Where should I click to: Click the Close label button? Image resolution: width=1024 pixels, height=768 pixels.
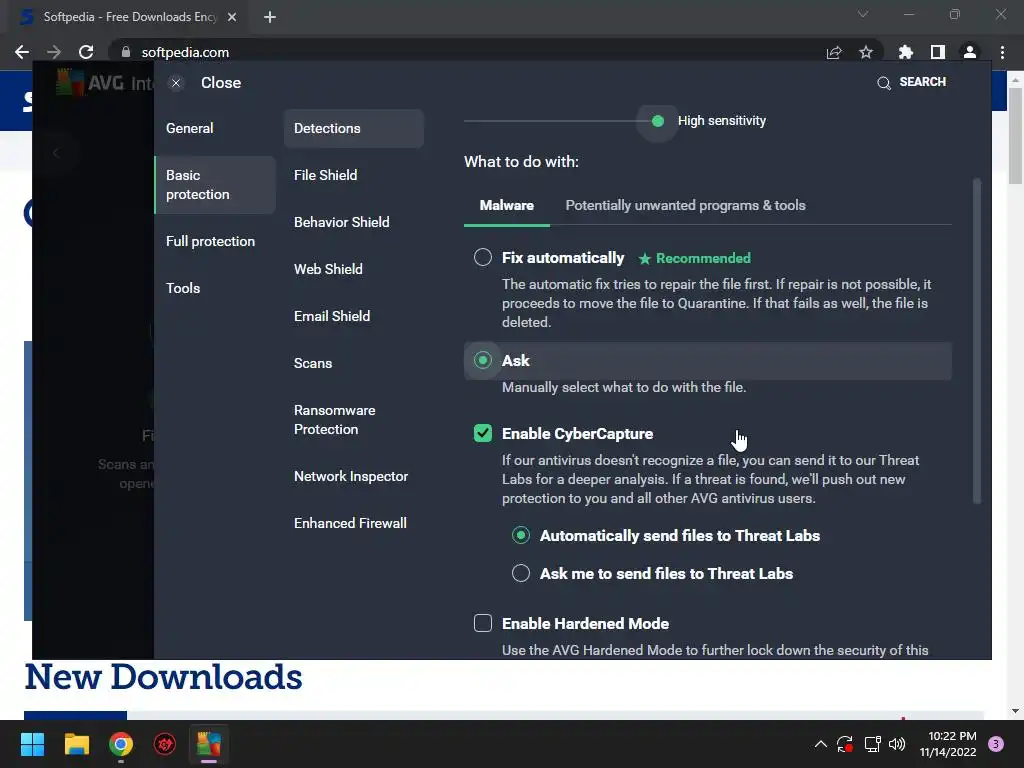point(221,83)
